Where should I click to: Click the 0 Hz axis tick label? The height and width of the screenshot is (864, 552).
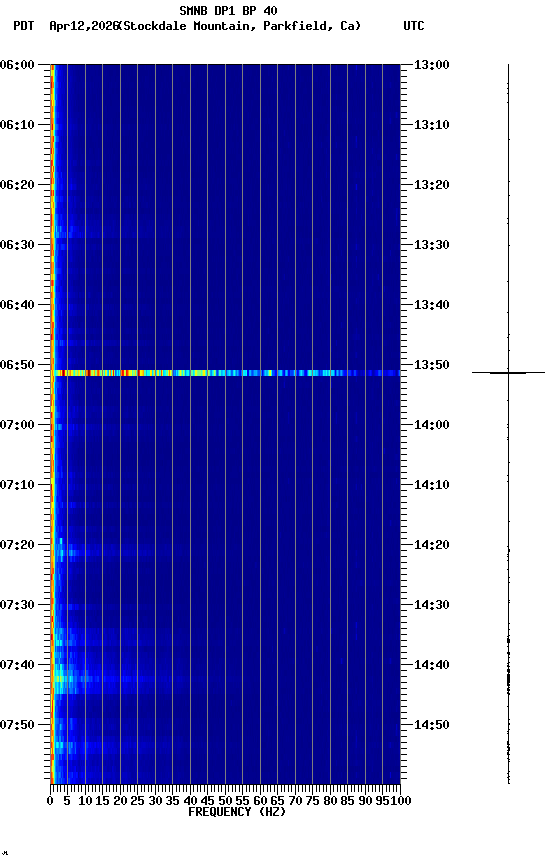[x=51, y=802]
